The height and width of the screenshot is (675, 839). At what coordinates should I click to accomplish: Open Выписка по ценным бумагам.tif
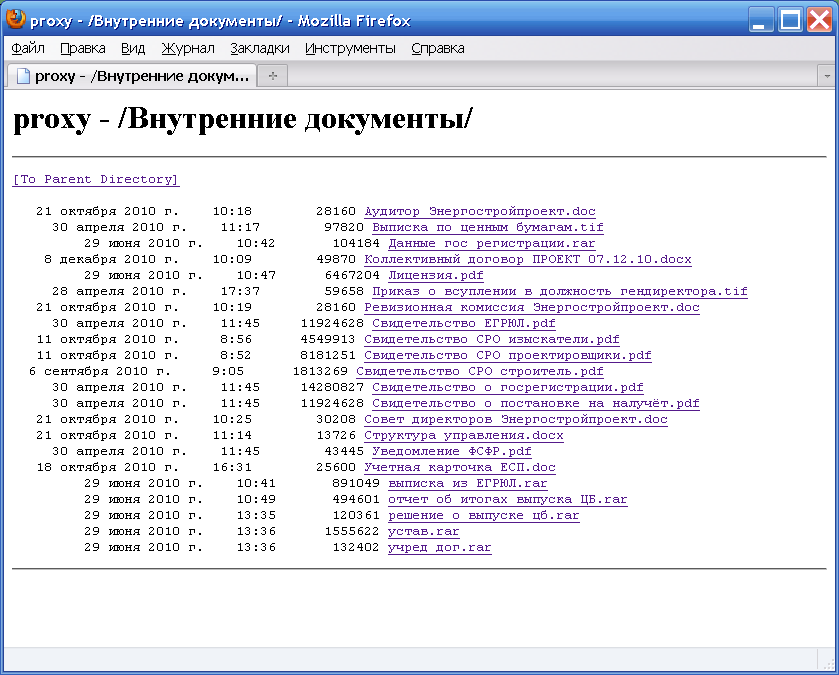click(488, 227)
